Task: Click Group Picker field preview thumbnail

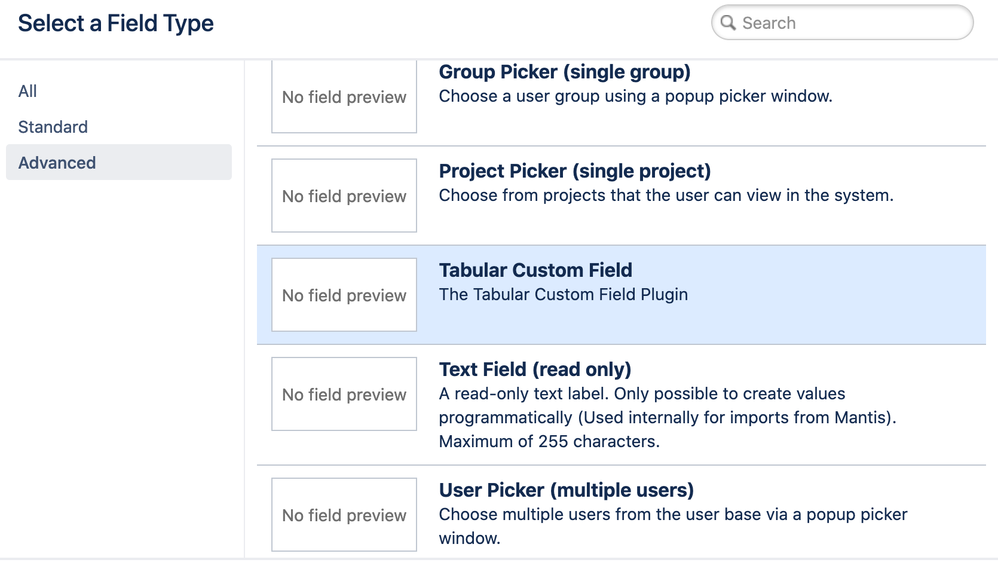Action: click(x=344, y=97)
